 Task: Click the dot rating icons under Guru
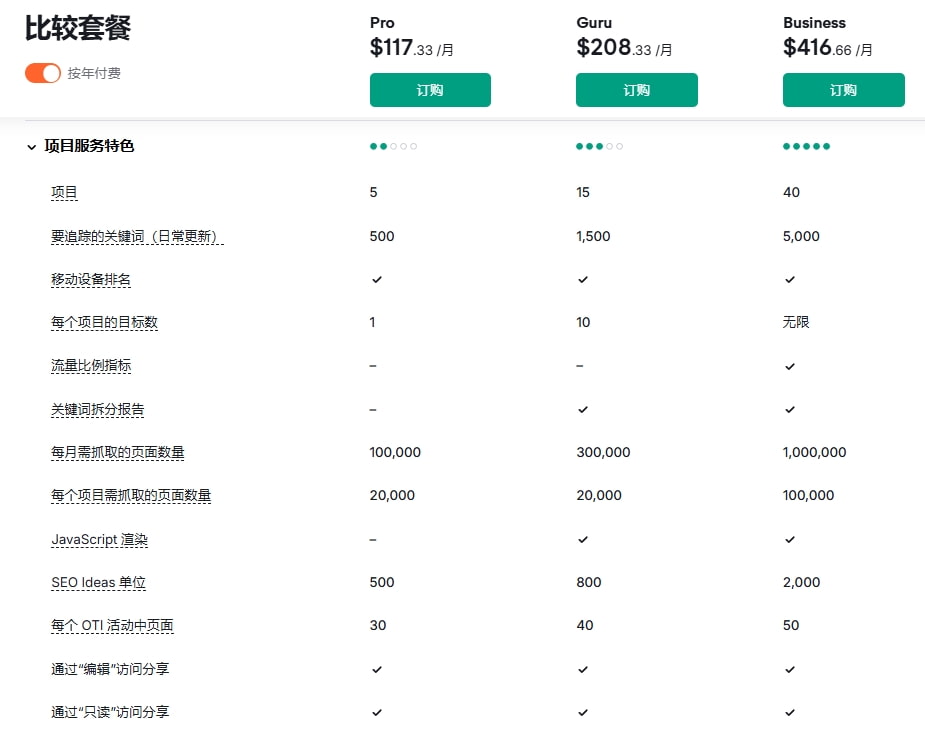pyautogui.click(x=598, y=146)
